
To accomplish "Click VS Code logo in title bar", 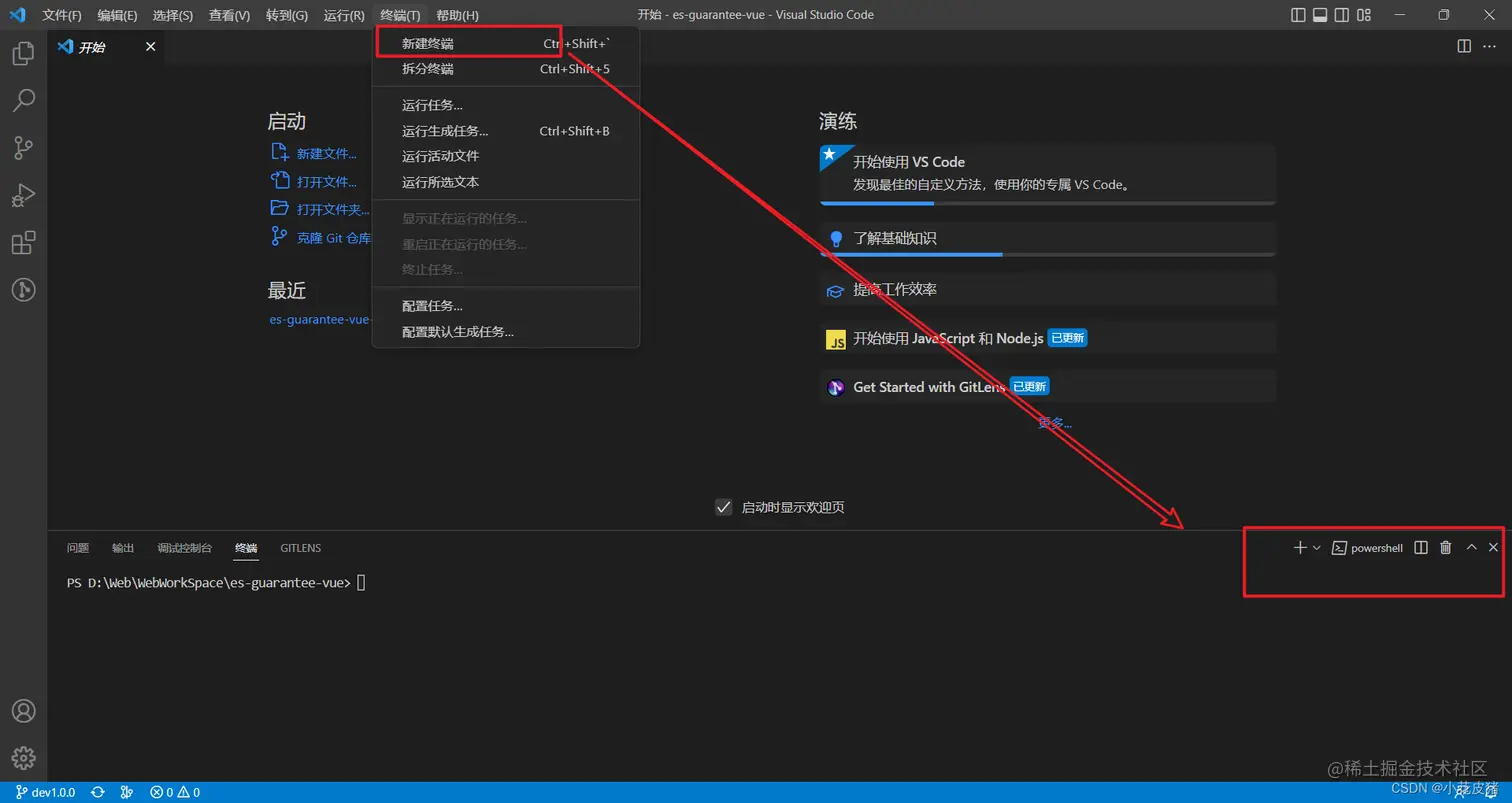I will pyautogui.click(x=17, y=15).
